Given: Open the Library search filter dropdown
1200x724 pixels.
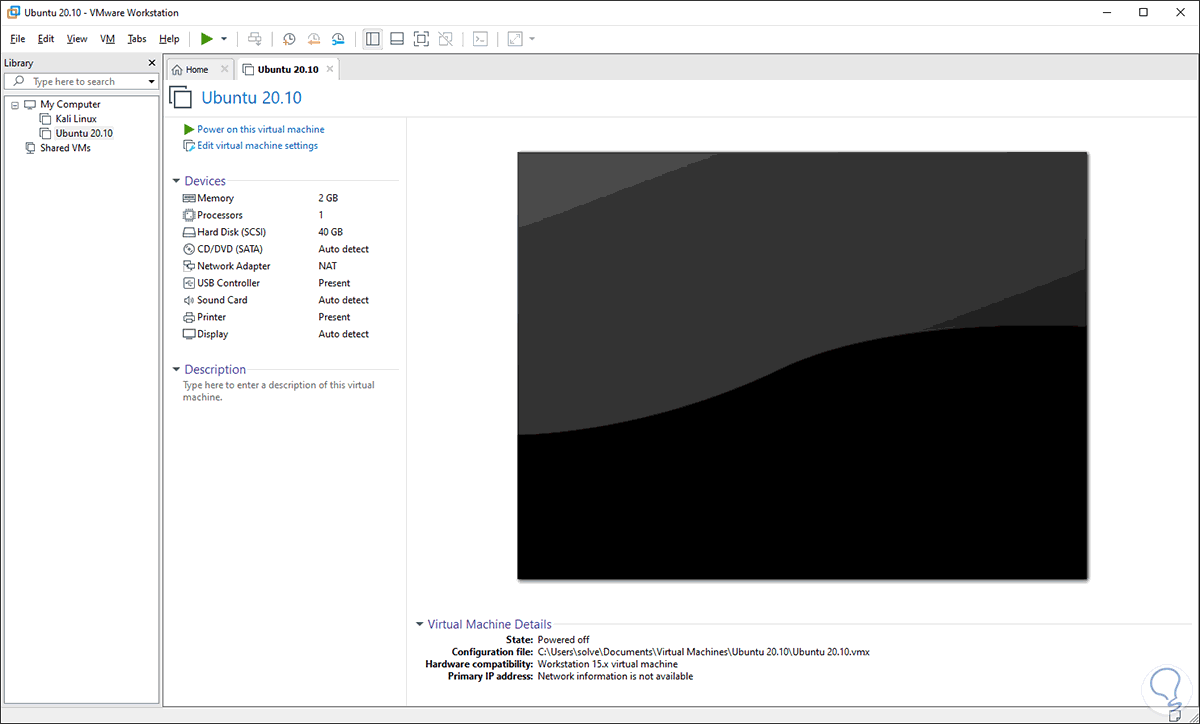Looking at the screenshot, I should [x=152, y=81].
